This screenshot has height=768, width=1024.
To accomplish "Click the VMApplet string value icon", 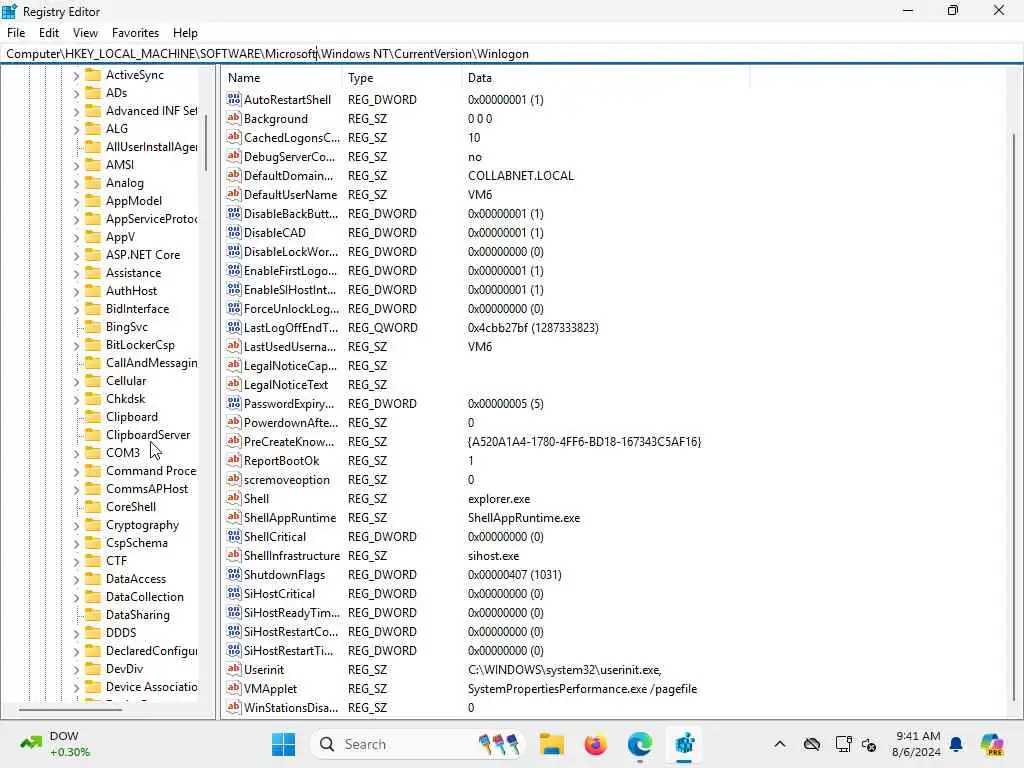I will point(234,688).
